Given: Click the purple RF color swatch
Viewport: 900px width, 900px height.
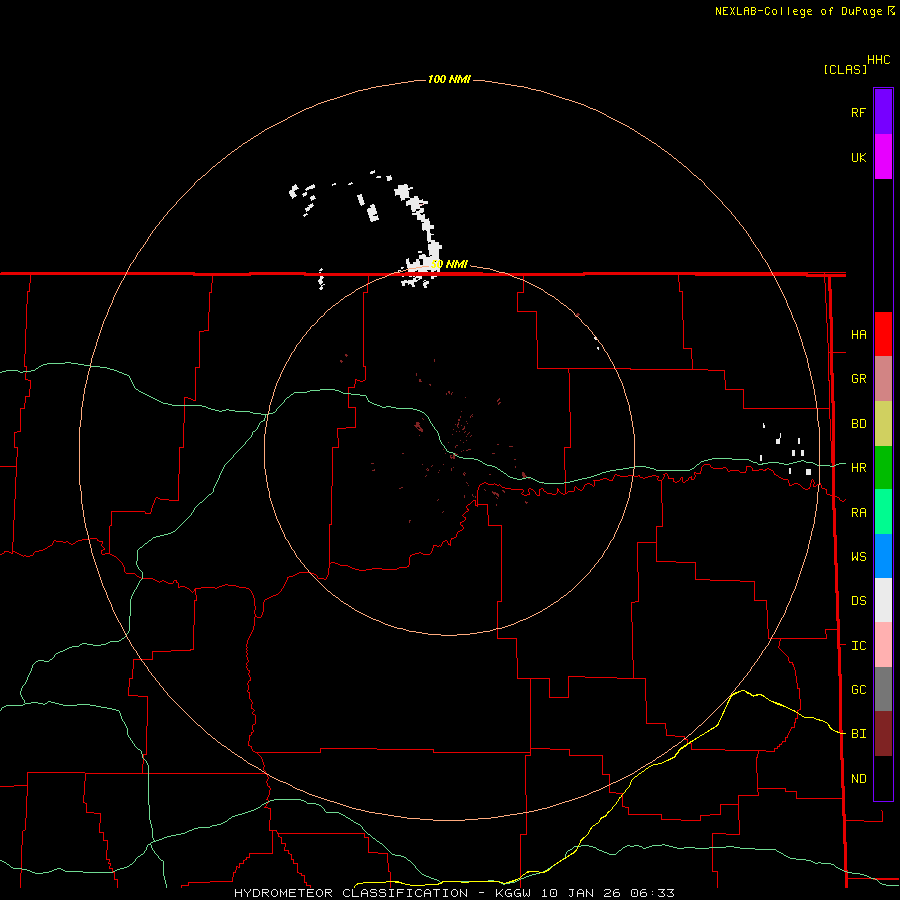Looking at the screenshot, I should click(x=883, y=112).
